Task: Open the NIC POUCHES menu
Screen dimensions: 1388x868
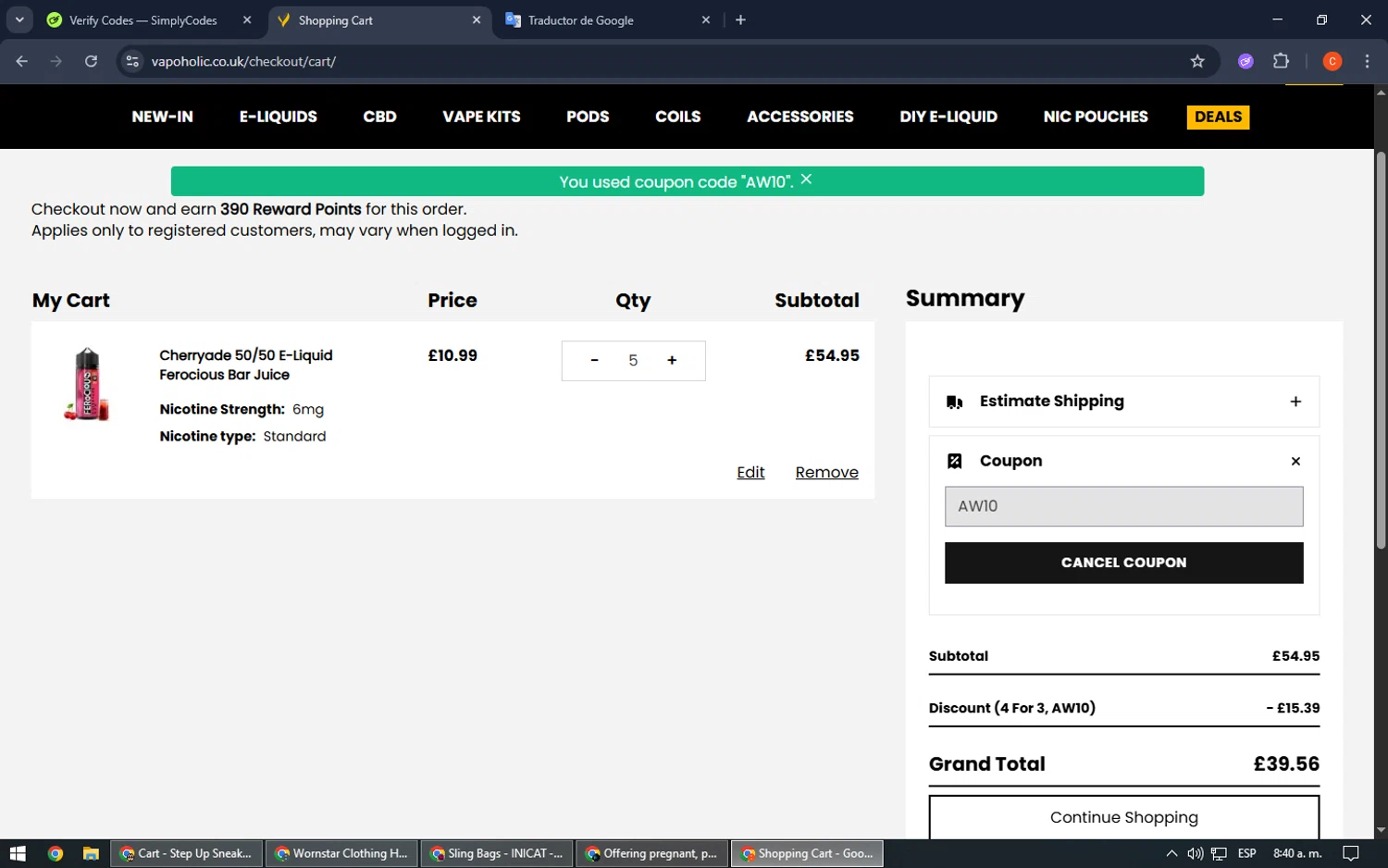Action: pyautogui.click(x=1096, y=117)
